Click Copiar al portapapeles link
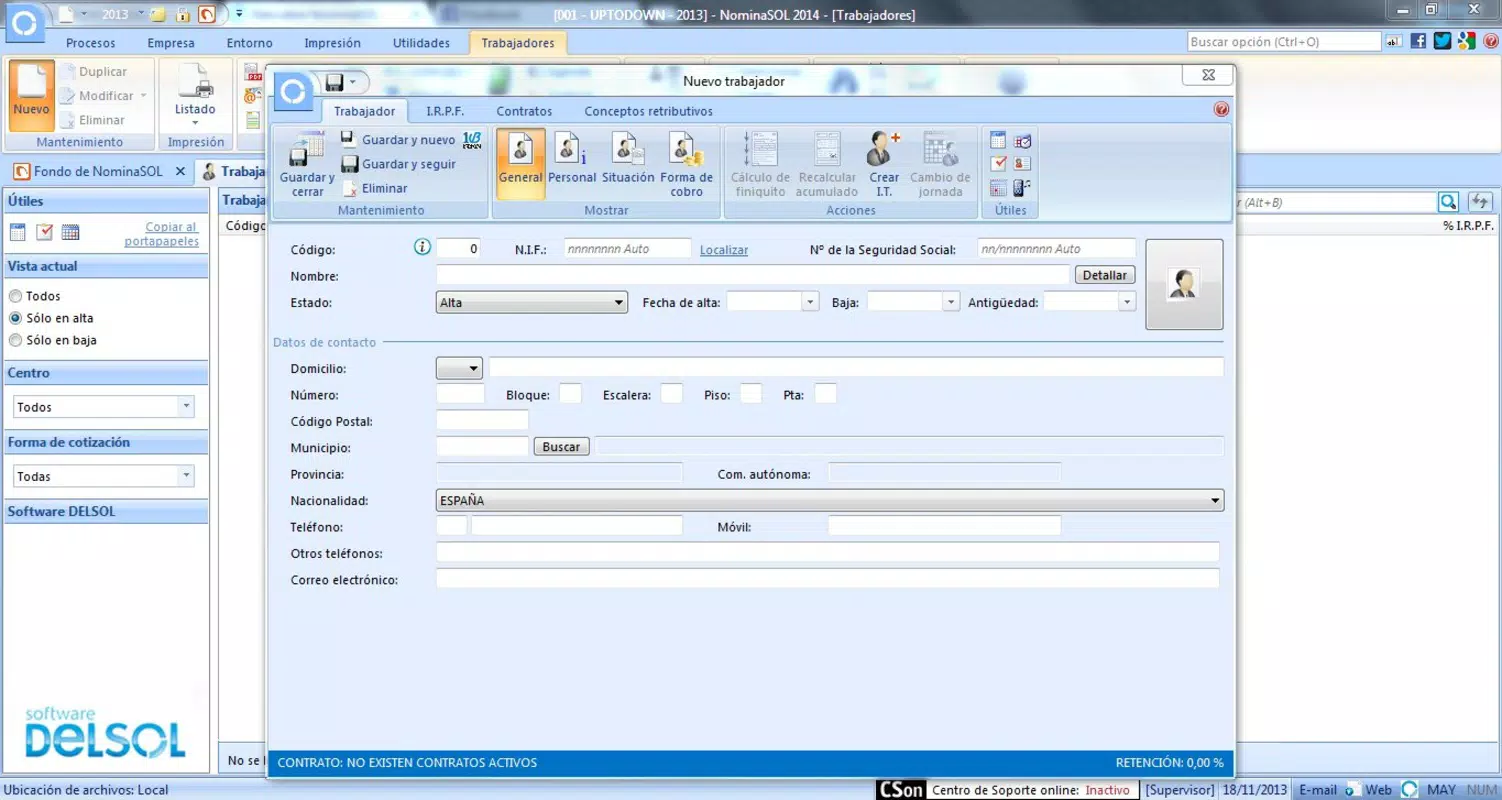The height and width of the screenshot is (800, 1502). [162, 234]
